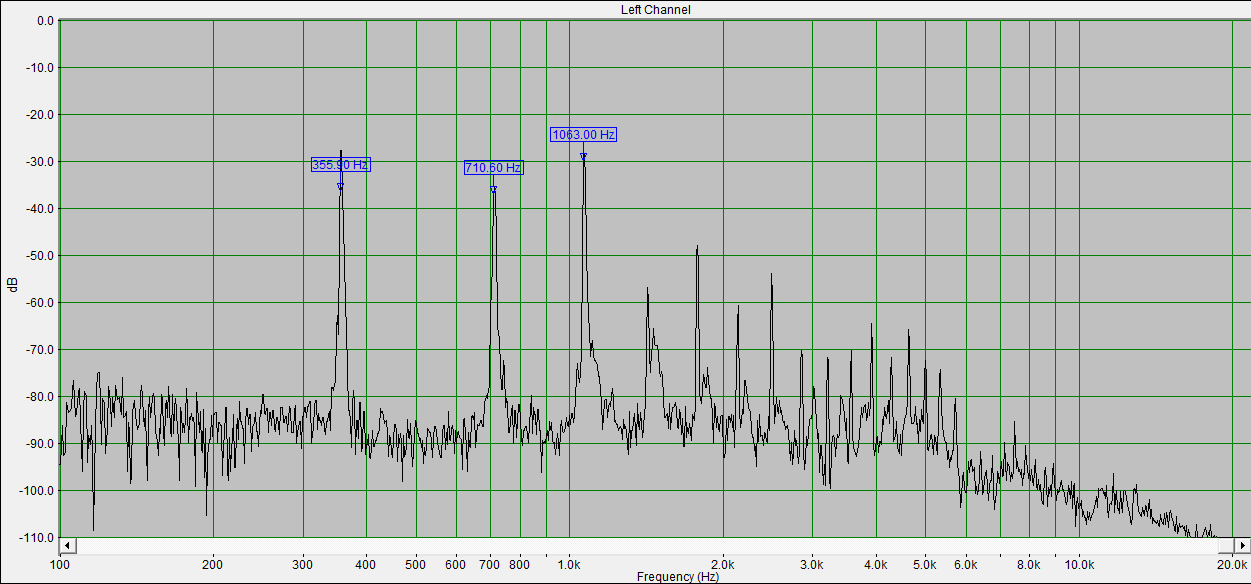Click the 710.60 Hz peak marker label
Viewport: 1251px width, 584px height.
pyautogui.click(x=493, y=168)
